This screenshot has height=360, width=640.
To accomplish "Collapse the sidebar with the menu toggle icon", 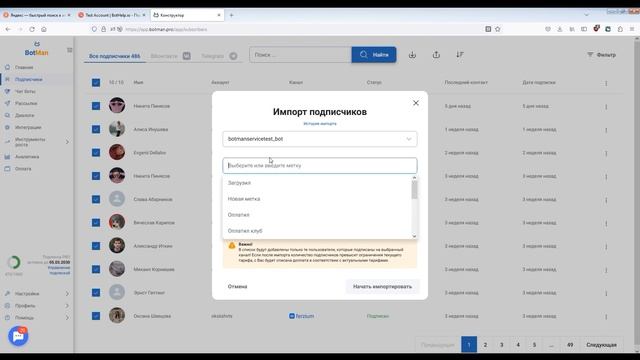I will (69, 50).
